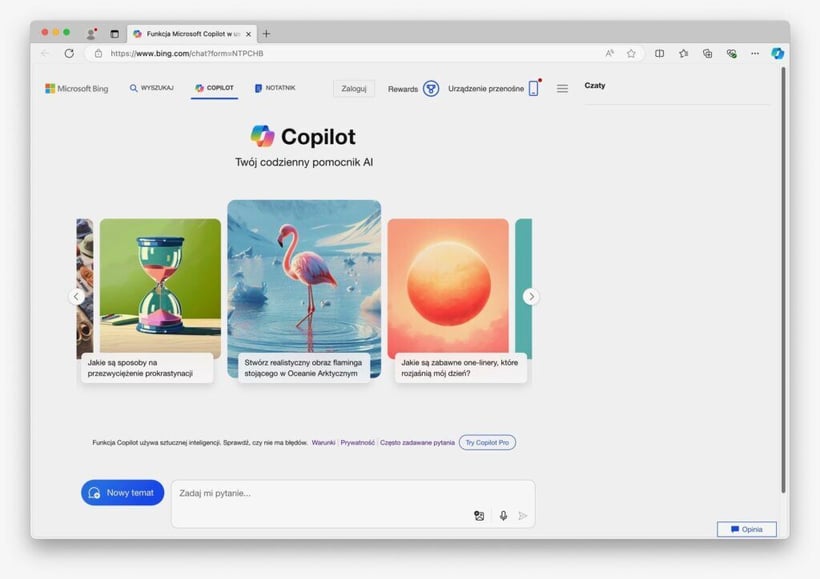This screenshot has width=820, height=579.
Task: Click the Czaty heading
Action: [x=595, y=85]
